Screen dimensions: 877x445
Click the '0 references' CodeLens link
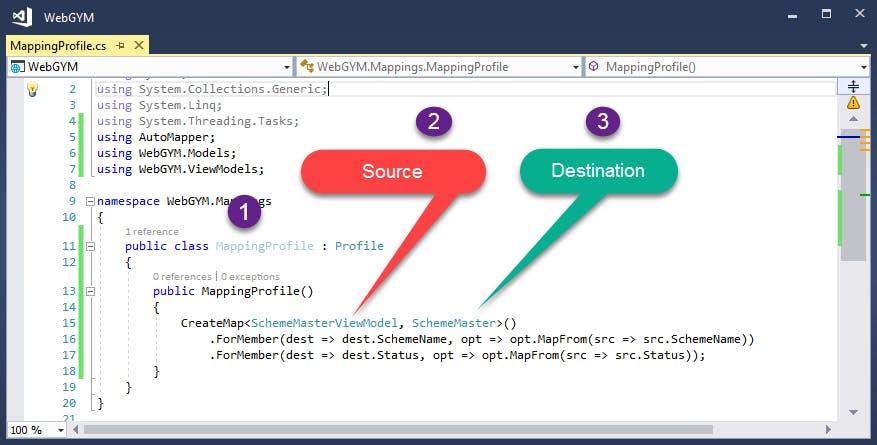[x=182, y=276]
